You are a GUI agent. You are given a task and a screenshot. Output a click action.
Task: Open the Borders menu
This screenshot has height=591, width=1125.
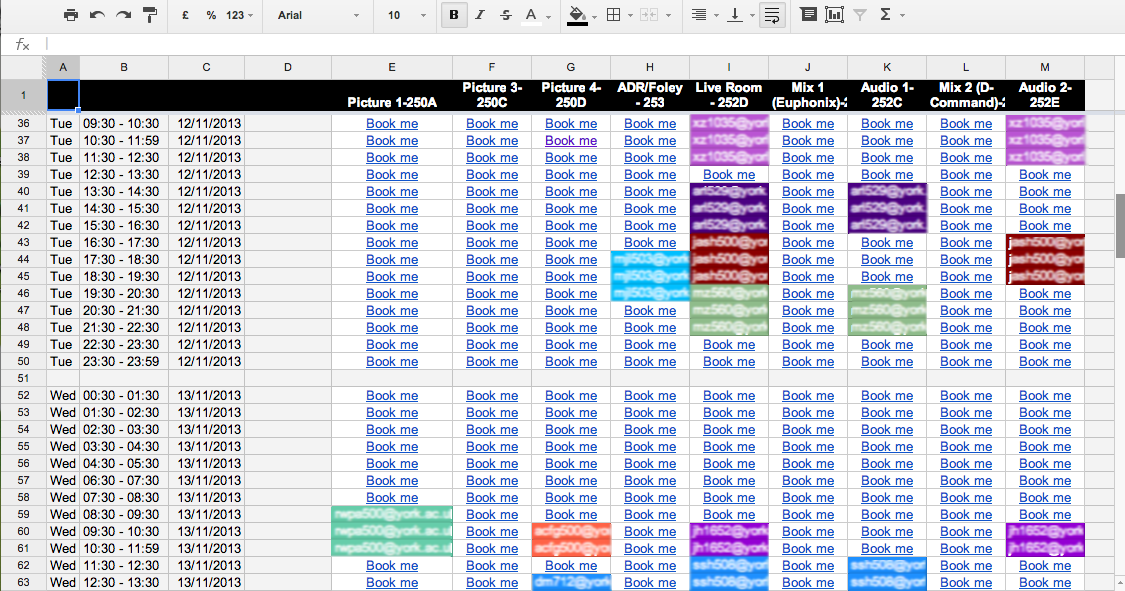[x=612, y=15]
